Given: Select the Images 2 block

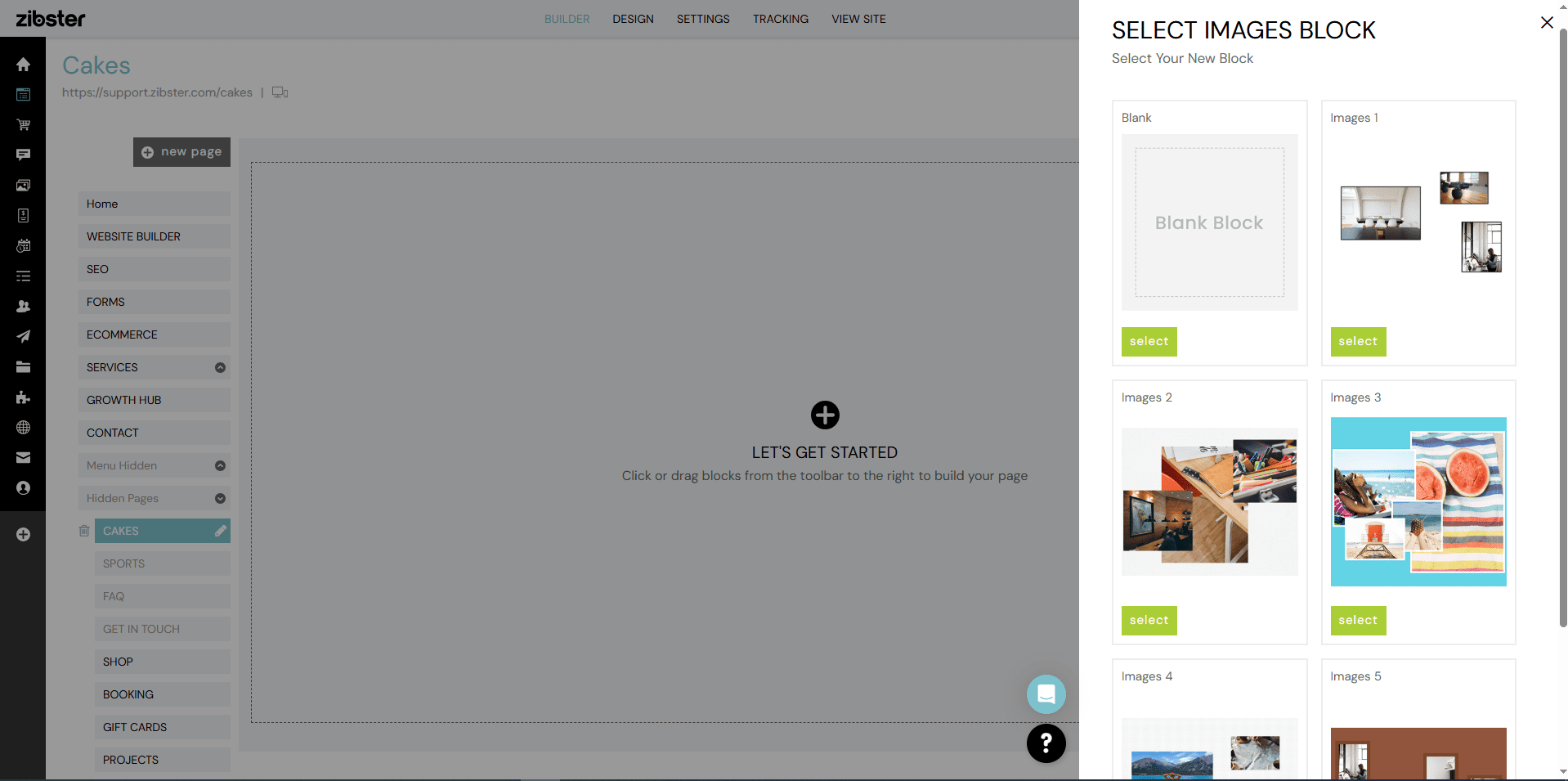Looking at the screenshot, I should pos(1149,621).
